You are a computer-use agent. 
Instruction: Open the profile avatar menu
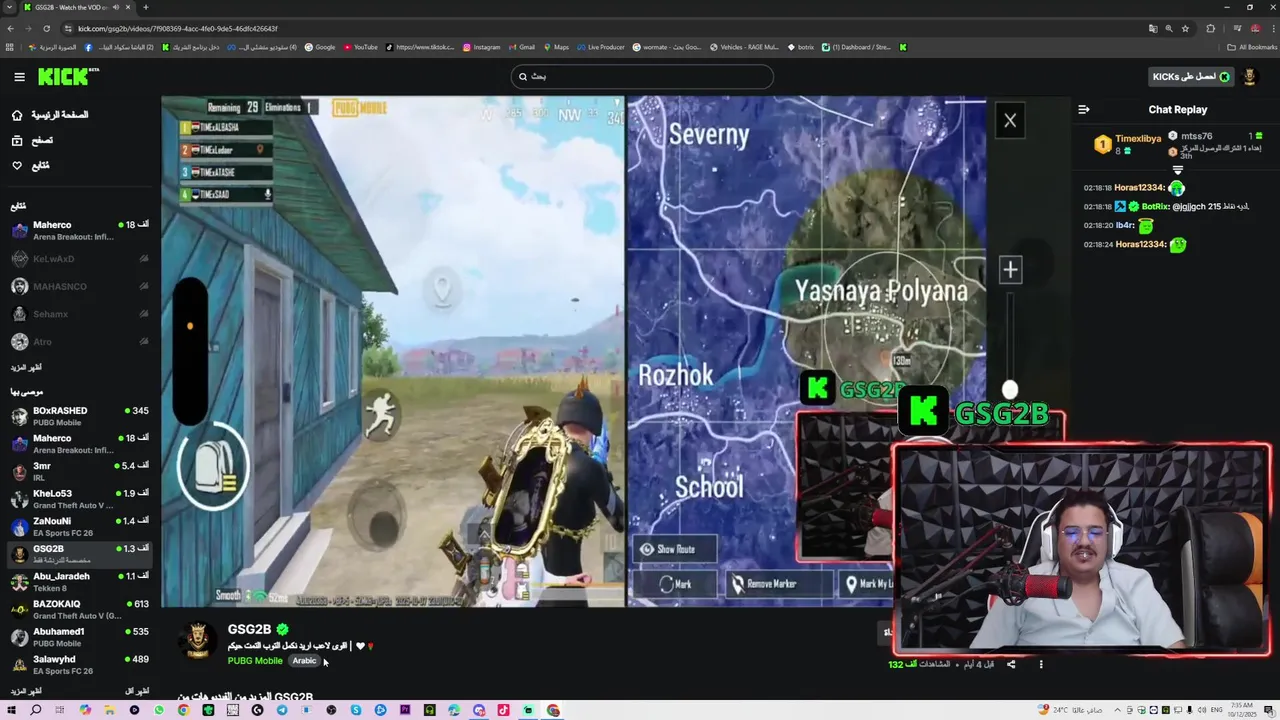pos(1249,77)
